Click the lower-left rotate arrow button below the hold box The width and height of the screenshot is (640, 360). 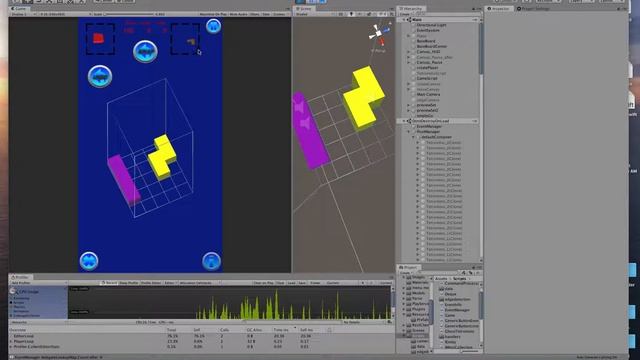point(100,76)
